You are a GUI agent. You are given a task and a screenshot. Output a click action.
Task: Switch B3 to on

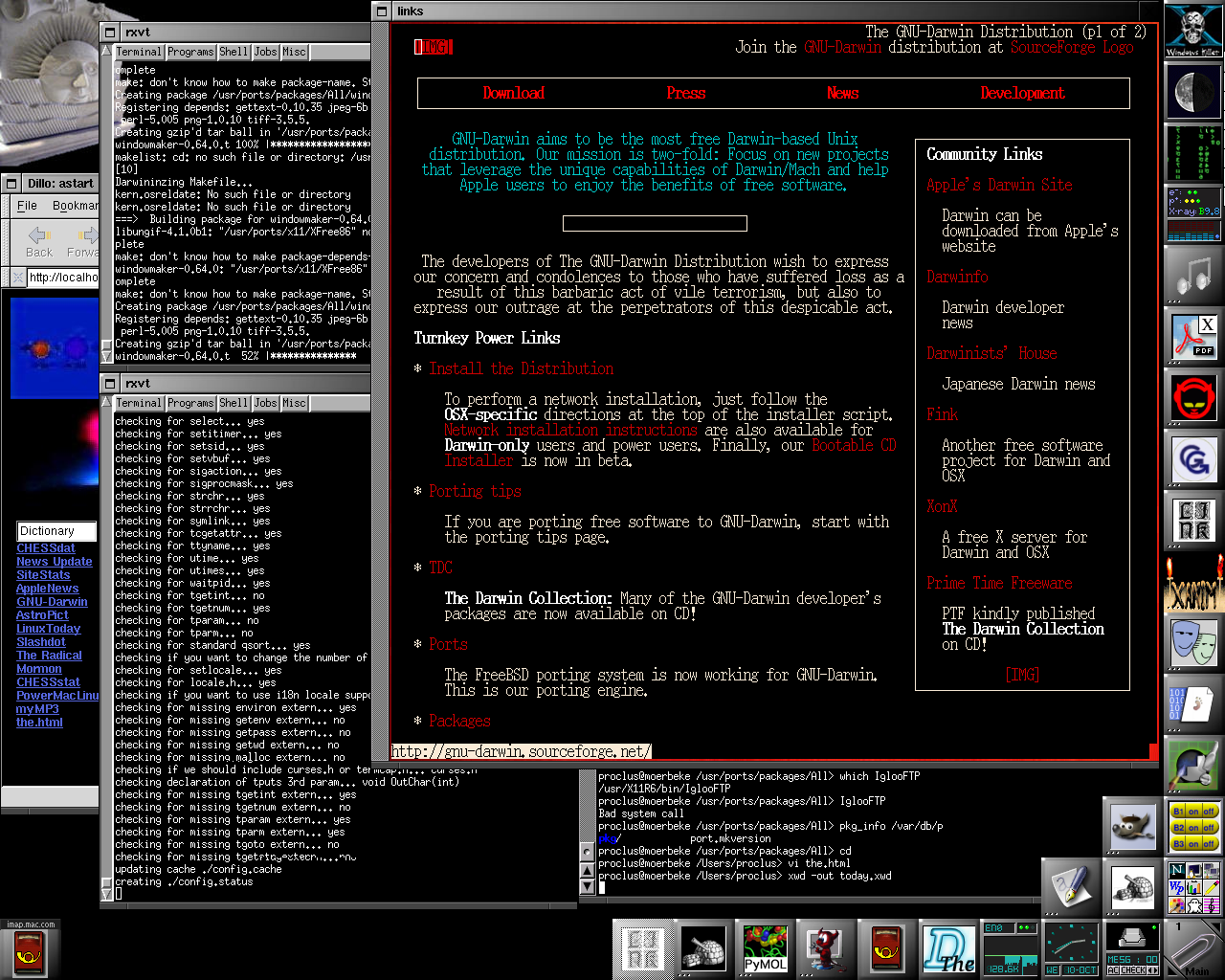[1194, 844]
